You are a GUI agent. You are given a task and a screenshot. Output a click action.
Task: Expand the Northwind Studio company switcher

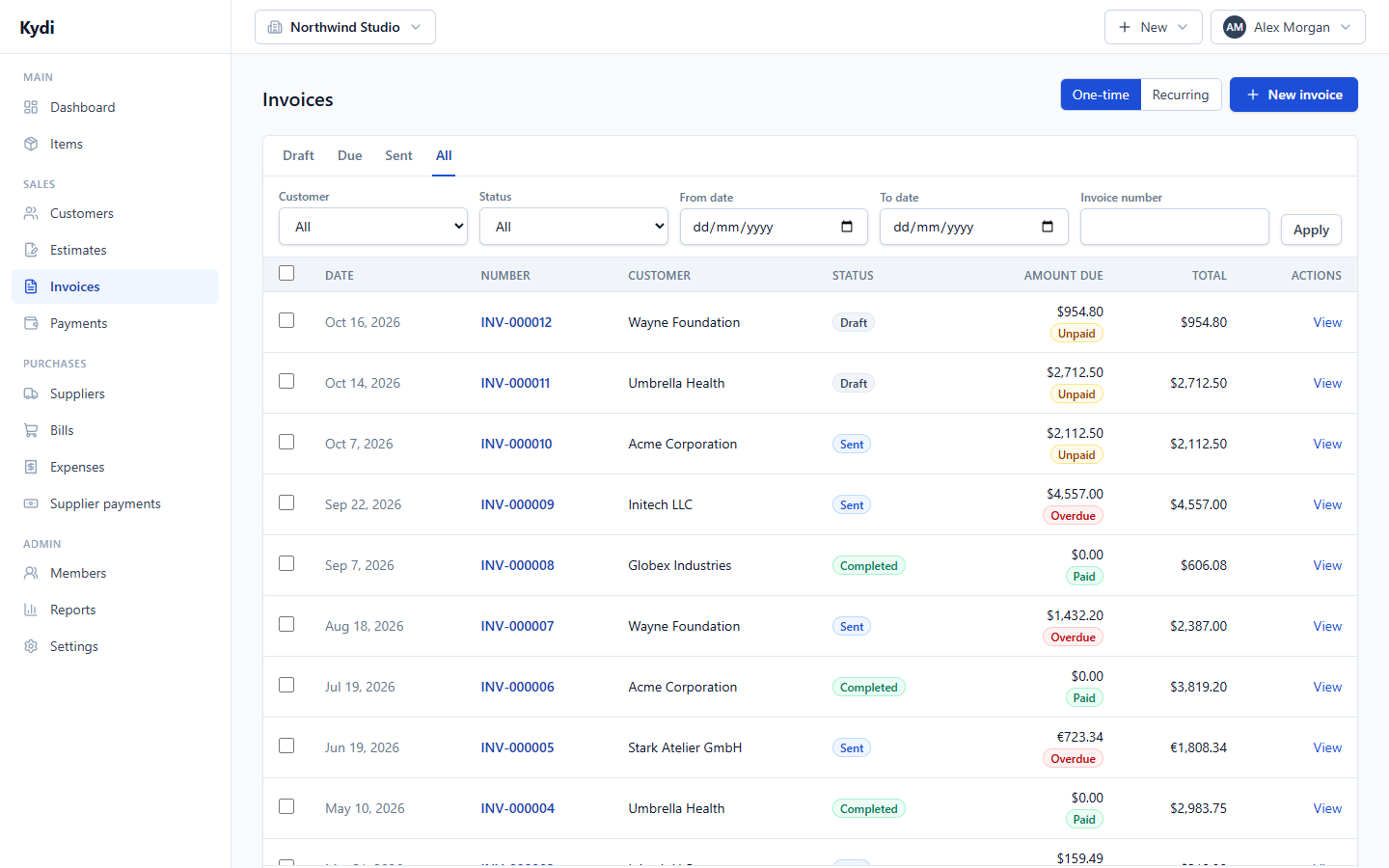tap(345, 27)
